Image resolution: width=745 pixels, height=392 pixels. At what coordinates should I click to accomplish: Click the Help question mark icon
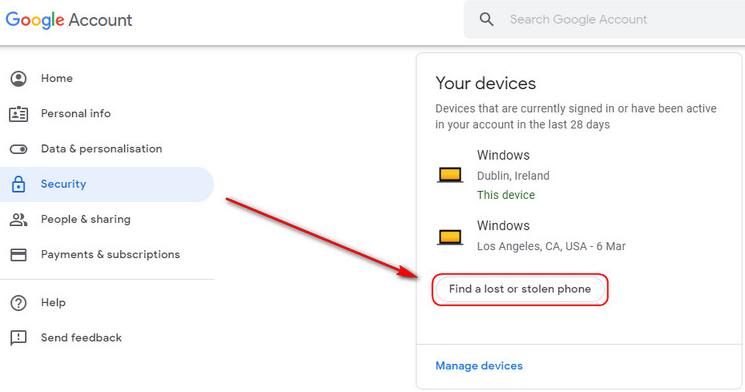coord(19,303)
